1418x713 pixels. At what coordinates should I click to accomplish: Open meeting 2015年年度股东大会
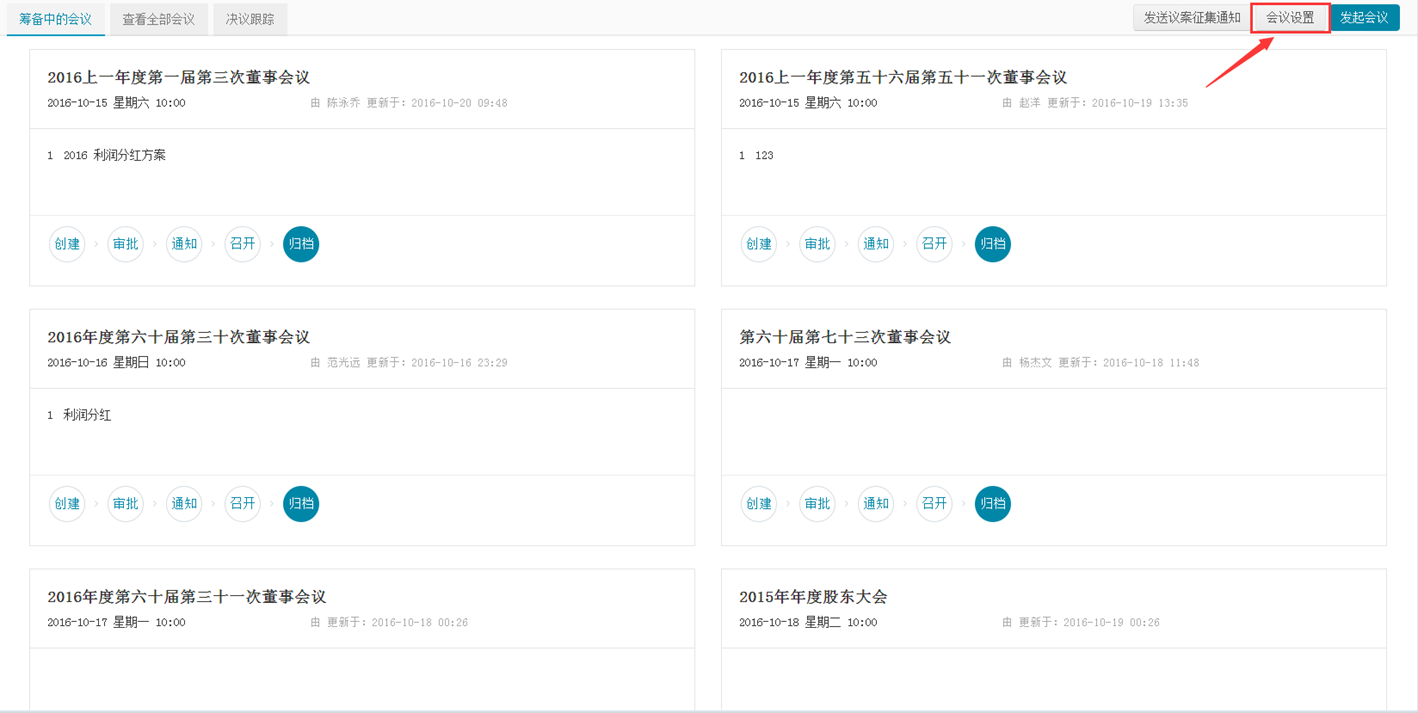[813, 597]
